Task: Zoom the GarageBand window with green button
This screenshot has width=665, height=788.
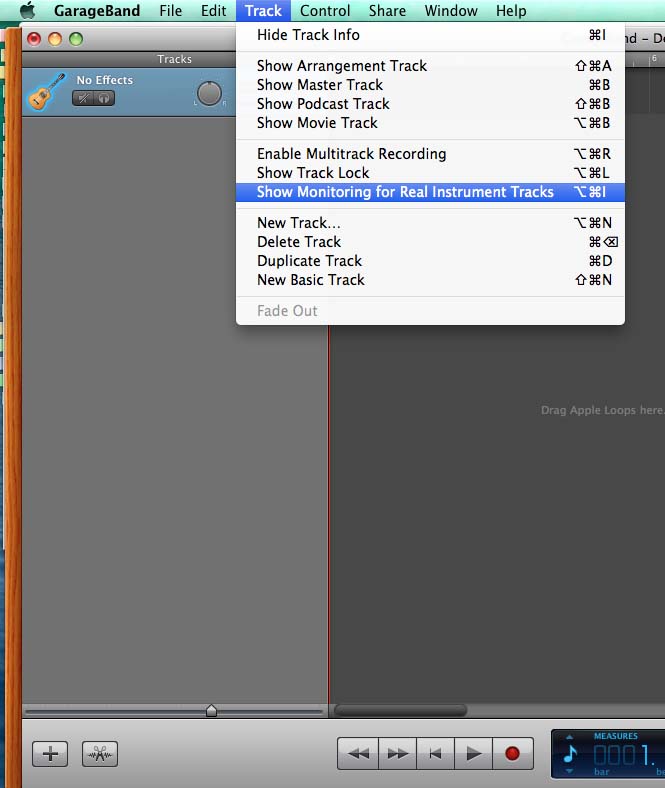Action: coord(76,39)
